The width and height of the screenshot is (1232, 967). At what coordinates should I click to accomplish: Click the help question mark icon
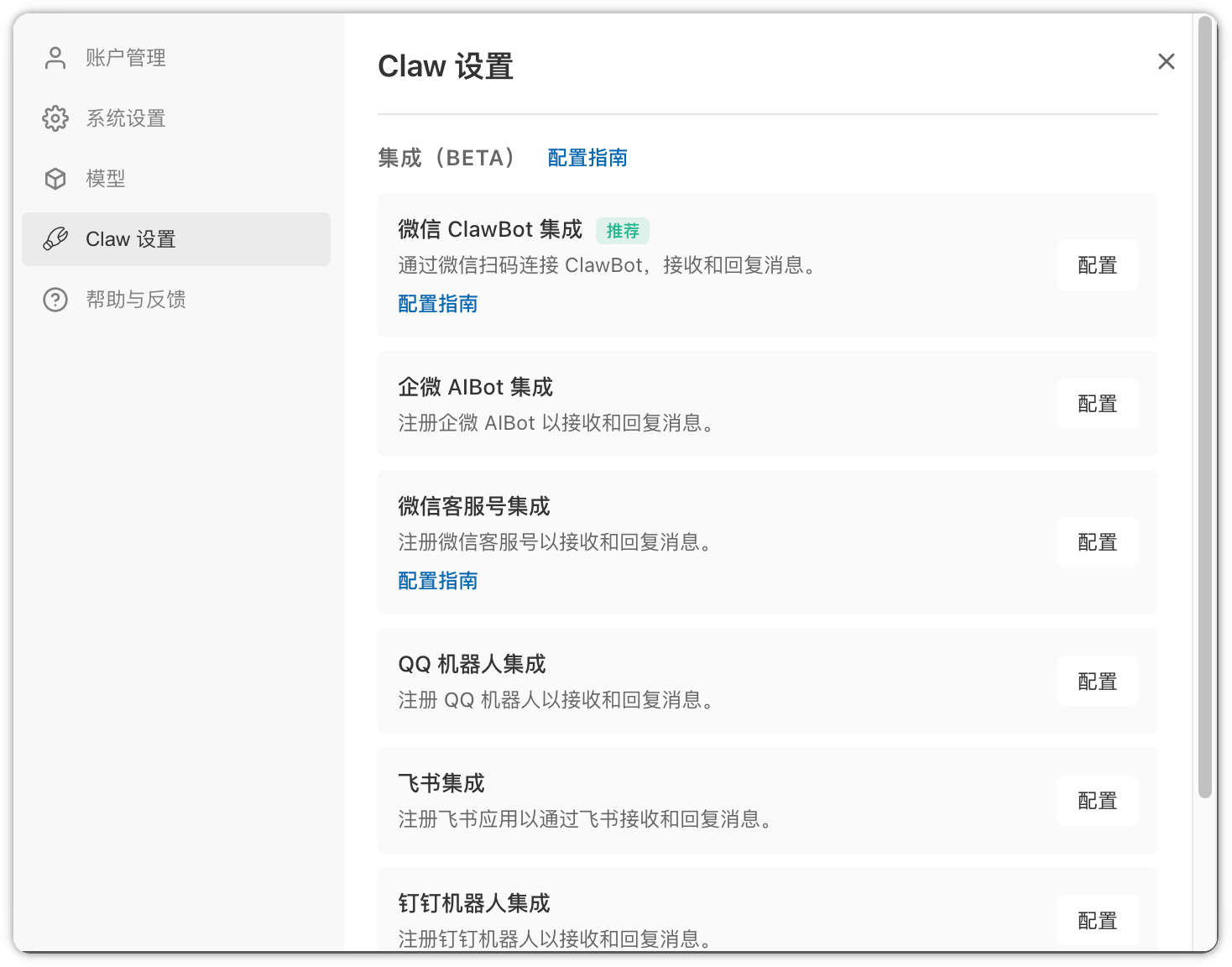[55, 300]
